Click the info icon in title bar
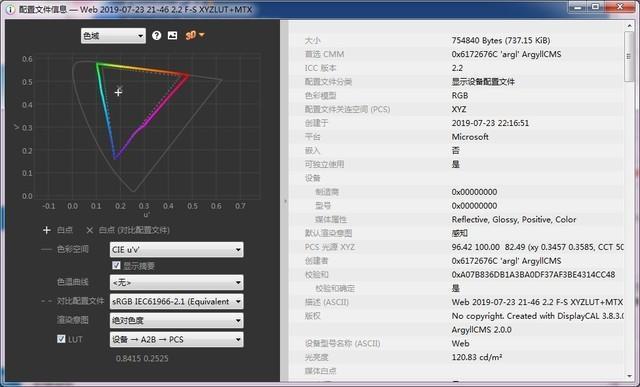 point(11,9)
